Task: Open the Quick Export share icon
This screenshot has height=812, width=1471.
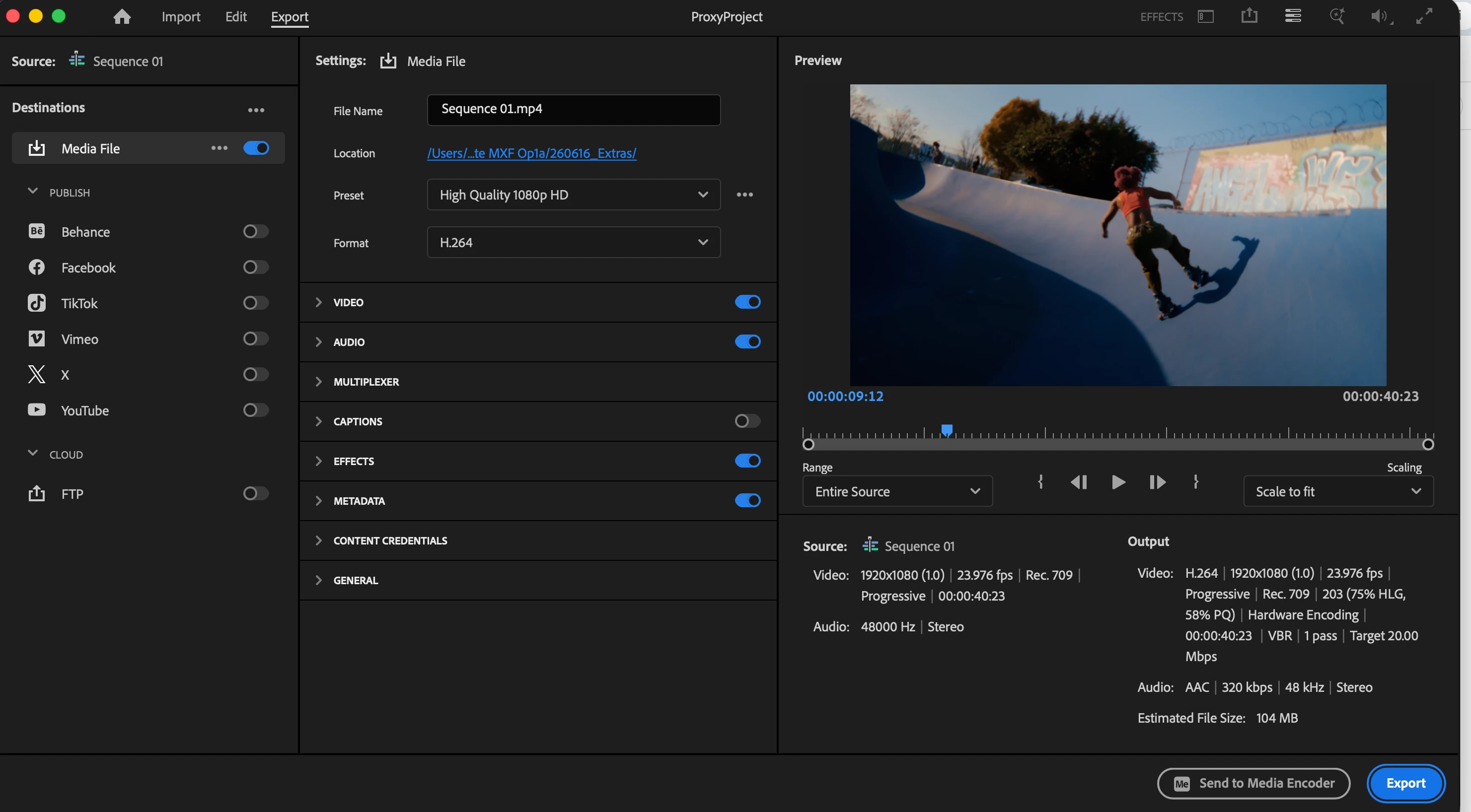Action: pyautogui.click(x=1249, y=16)
